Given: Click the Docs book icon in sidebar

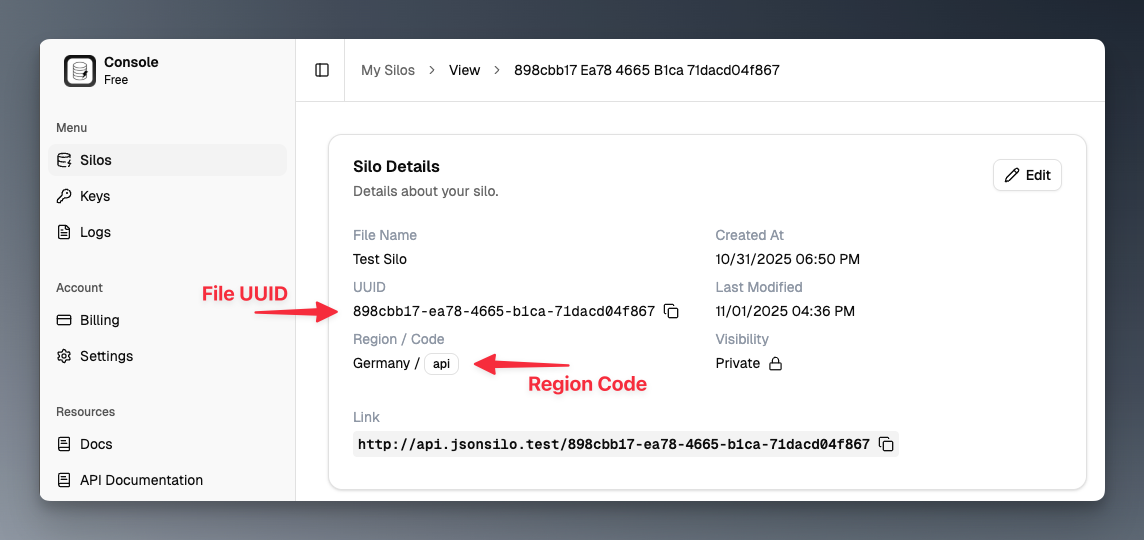Looking at the screenshot, I should (64, 444).
